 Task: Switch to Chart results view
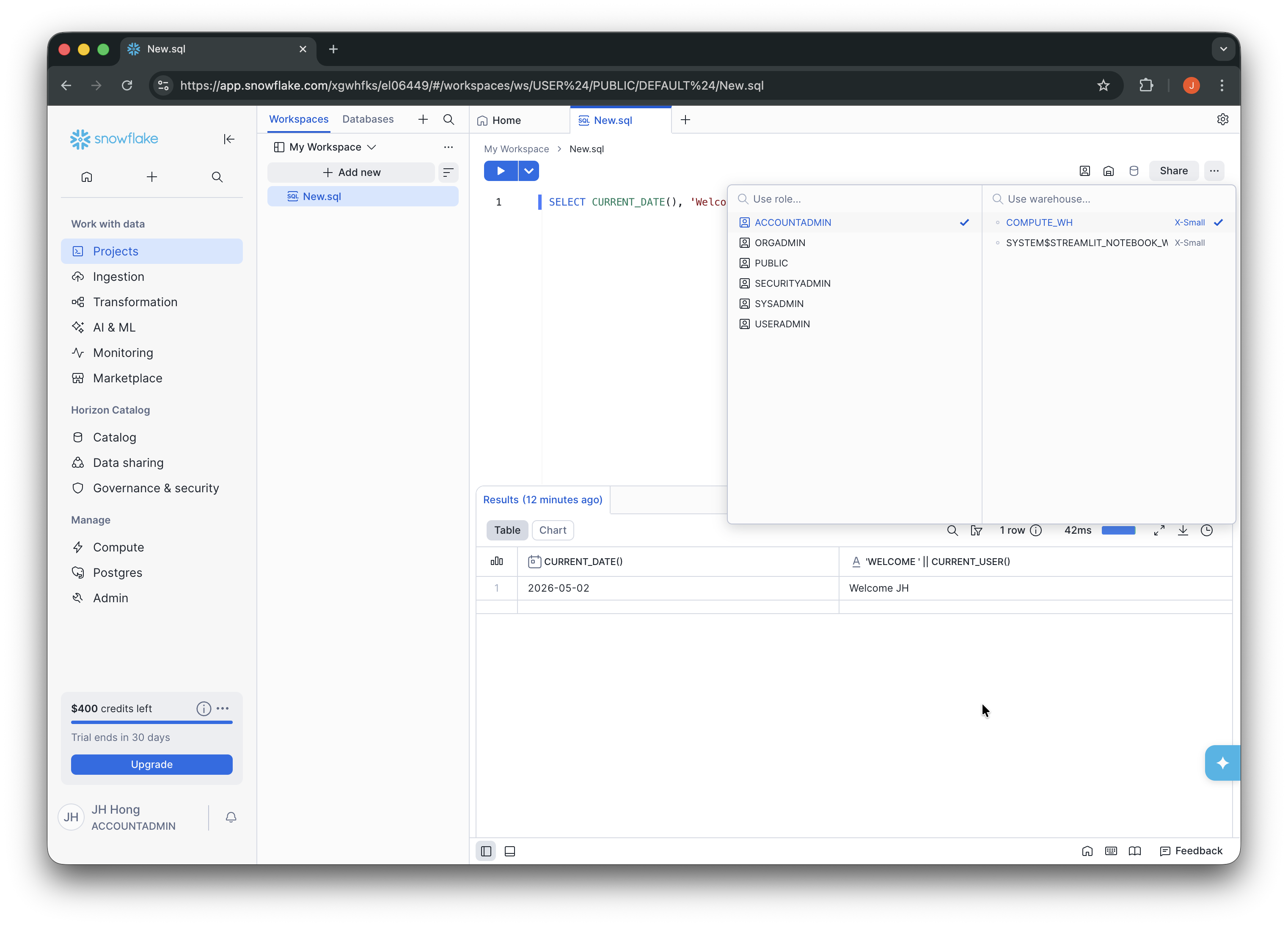(553, 530)
